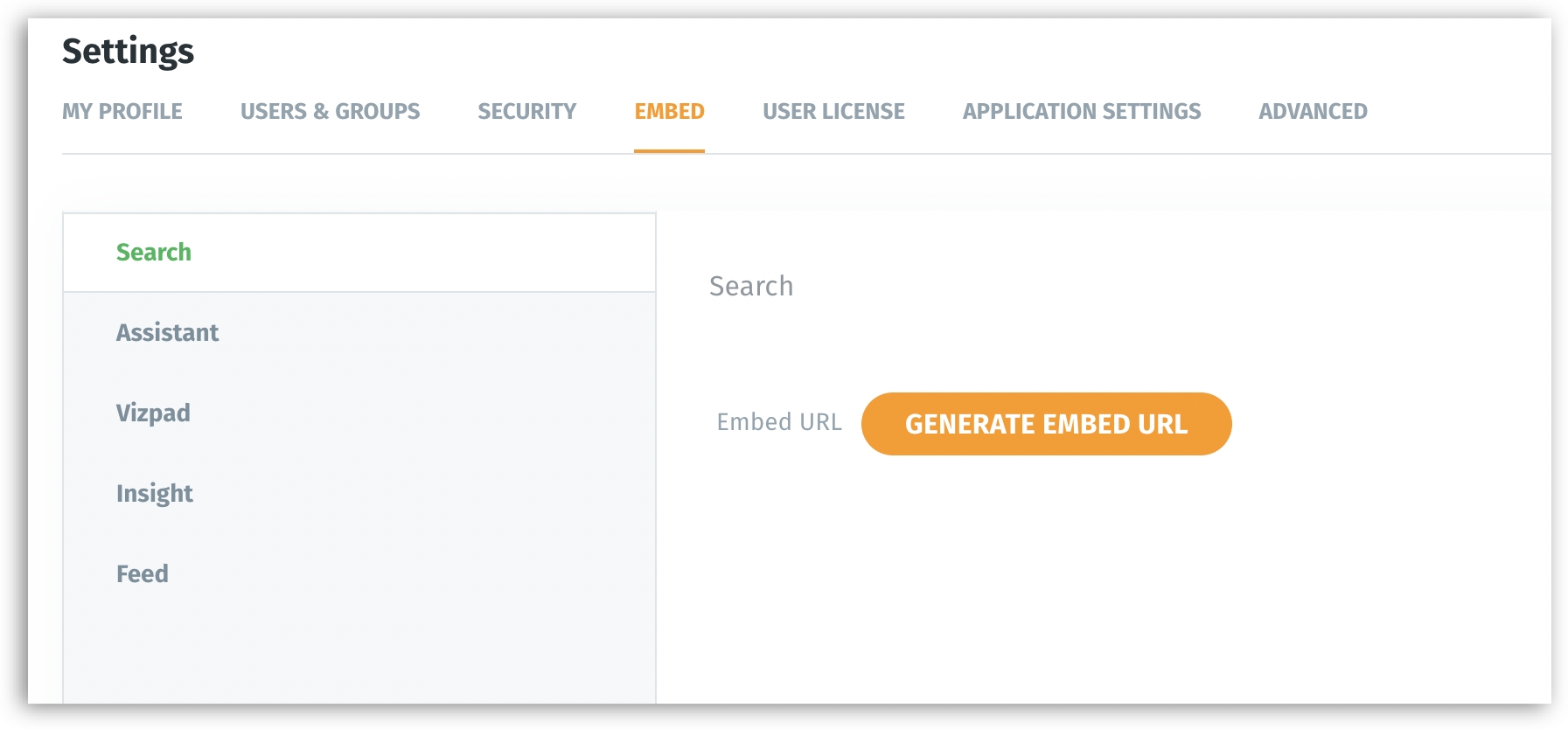
Task: Click the Search heading in content panel
Action: (x=751, y=287)
